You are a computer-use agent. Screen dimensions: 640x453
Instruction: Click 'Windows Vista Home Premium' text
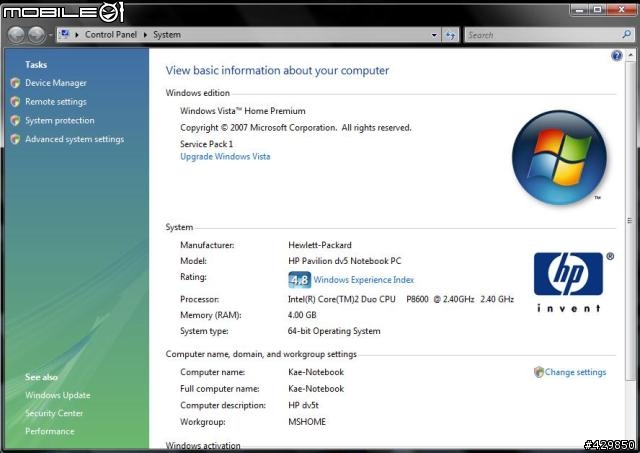pyautogui.click(x=242, y=111)
